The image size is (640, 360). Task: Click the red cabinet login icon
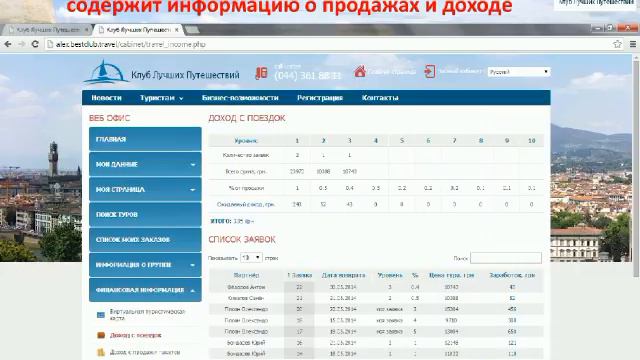[429, 71]
